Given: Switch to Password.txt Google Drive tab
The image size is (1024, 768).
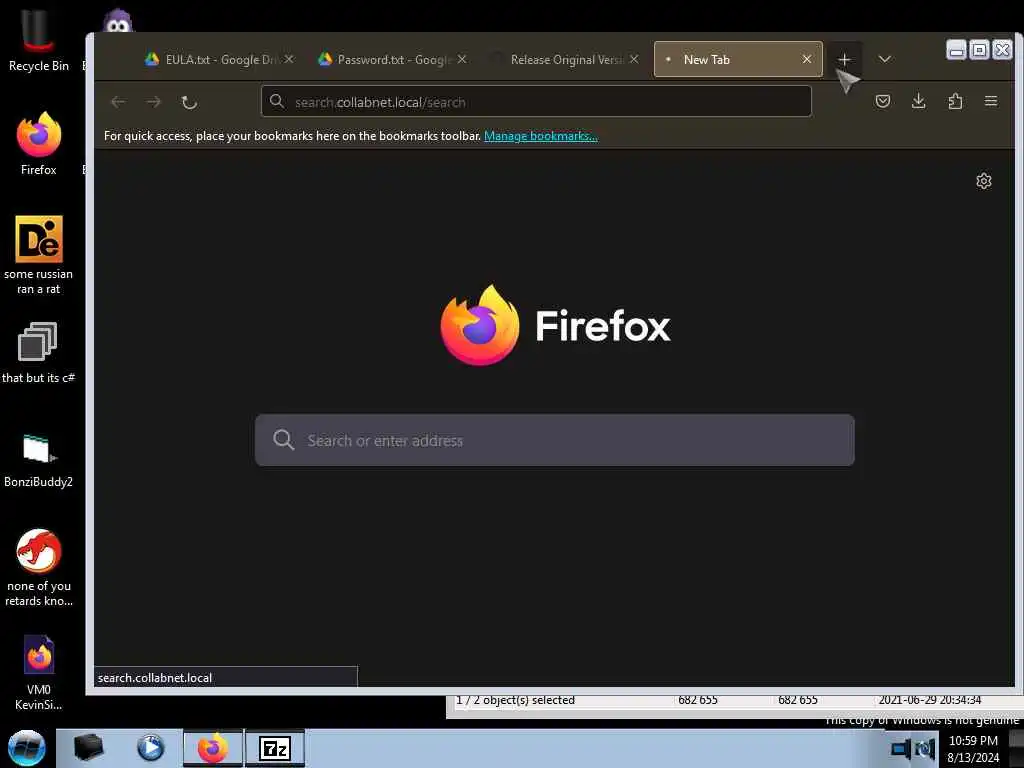Looking at the screenshot, I should coord(392,59).
